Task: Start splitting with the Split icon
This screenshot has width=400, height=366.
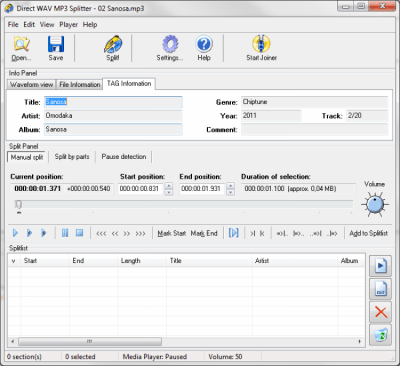Action: pos(113,49)
